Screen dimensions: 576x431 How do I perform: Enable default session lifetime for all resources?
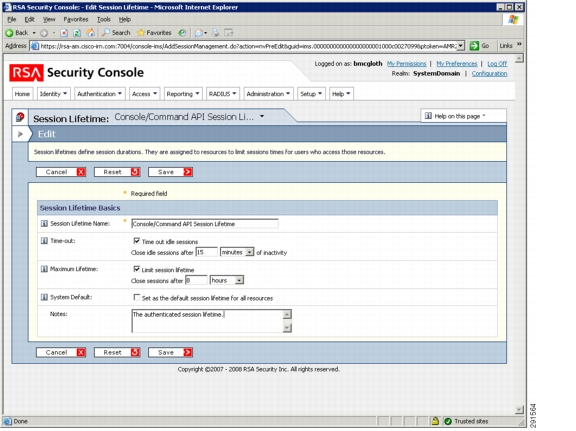tap(137, 297)
